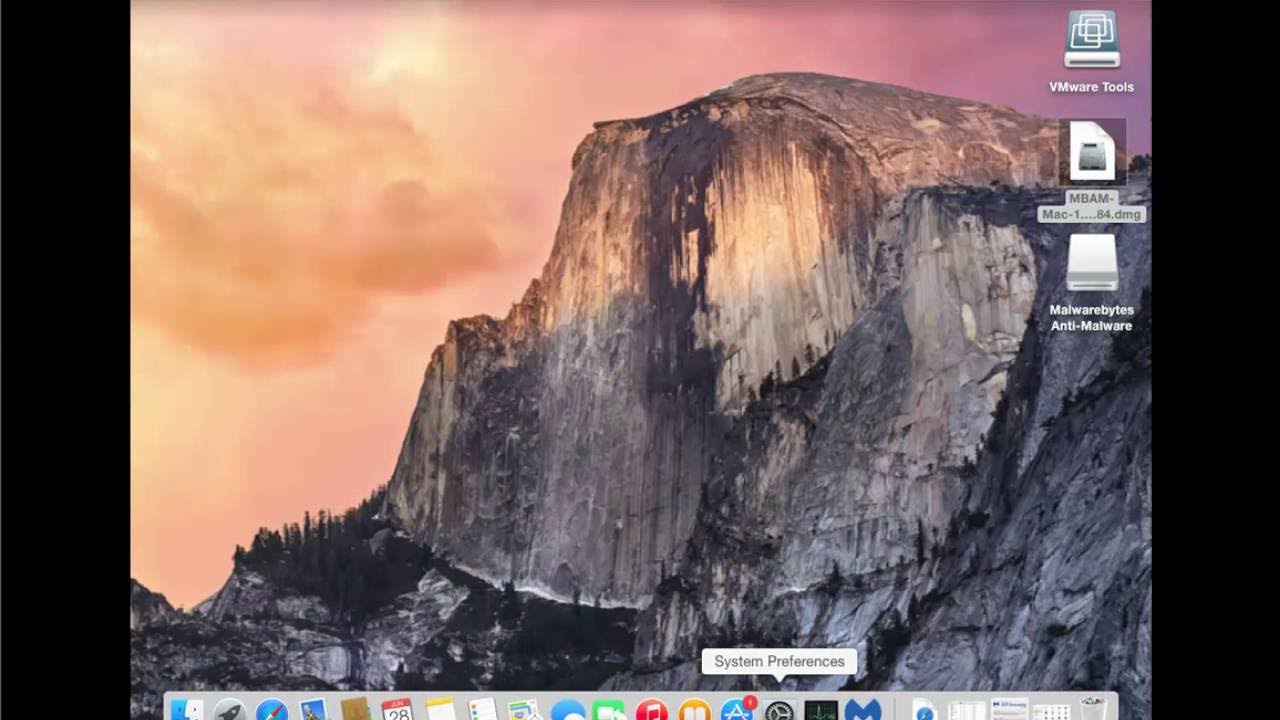1280x720 pixels.
Task: Open the Malwarebytes Anti-Malware mounted volume
Action: point(1091,263)
